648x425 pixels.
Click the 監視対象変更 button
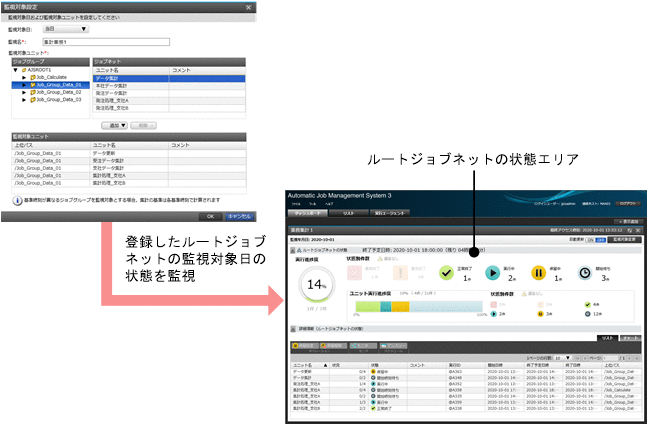point(624,240)
